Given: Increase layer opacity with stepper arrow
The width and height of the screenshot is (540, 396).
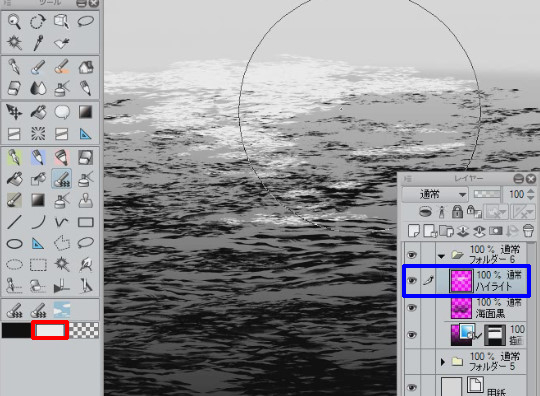Looking at the screenshot, I should coord(531,190).
